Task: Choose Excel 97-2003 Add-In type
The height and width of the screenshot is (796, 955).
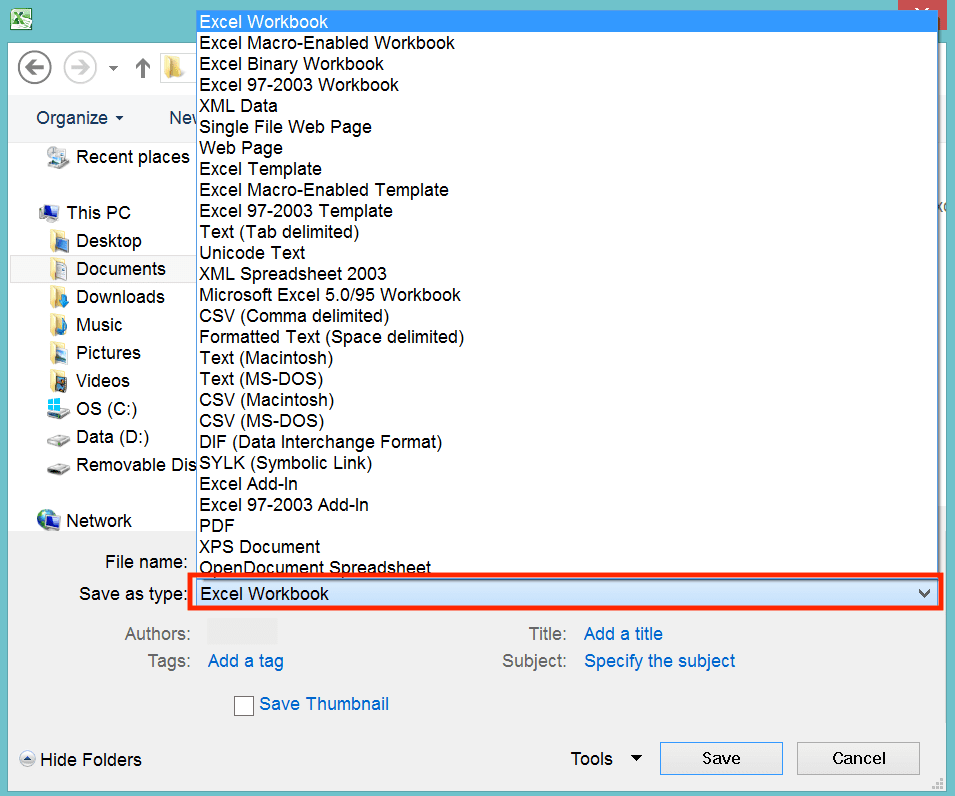Action: [568, 505]
